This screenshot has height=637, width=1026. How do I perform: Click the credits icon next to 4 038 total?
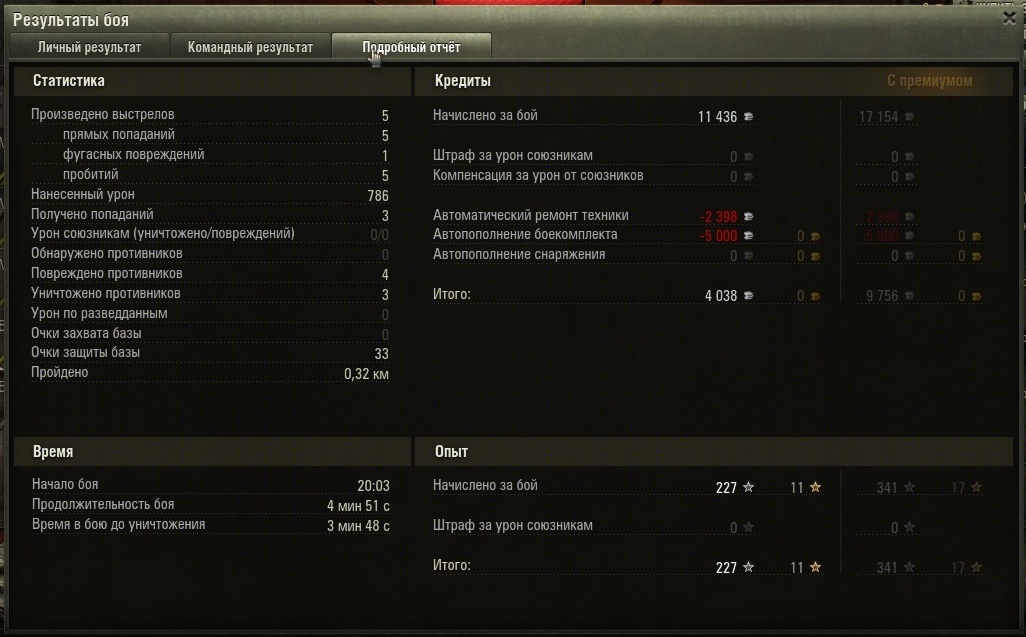(x=749, y=296)
